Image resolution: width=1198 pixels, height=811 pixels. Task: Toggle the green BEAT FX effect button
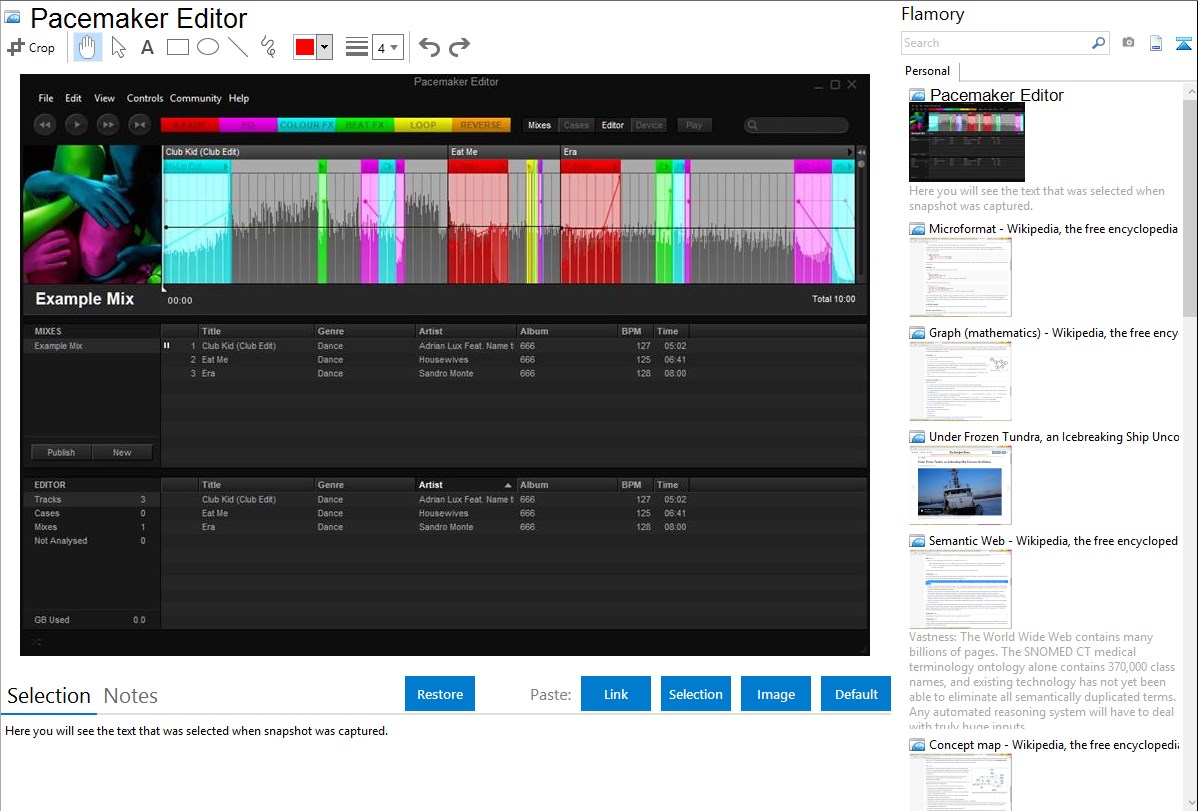[364, 125]
